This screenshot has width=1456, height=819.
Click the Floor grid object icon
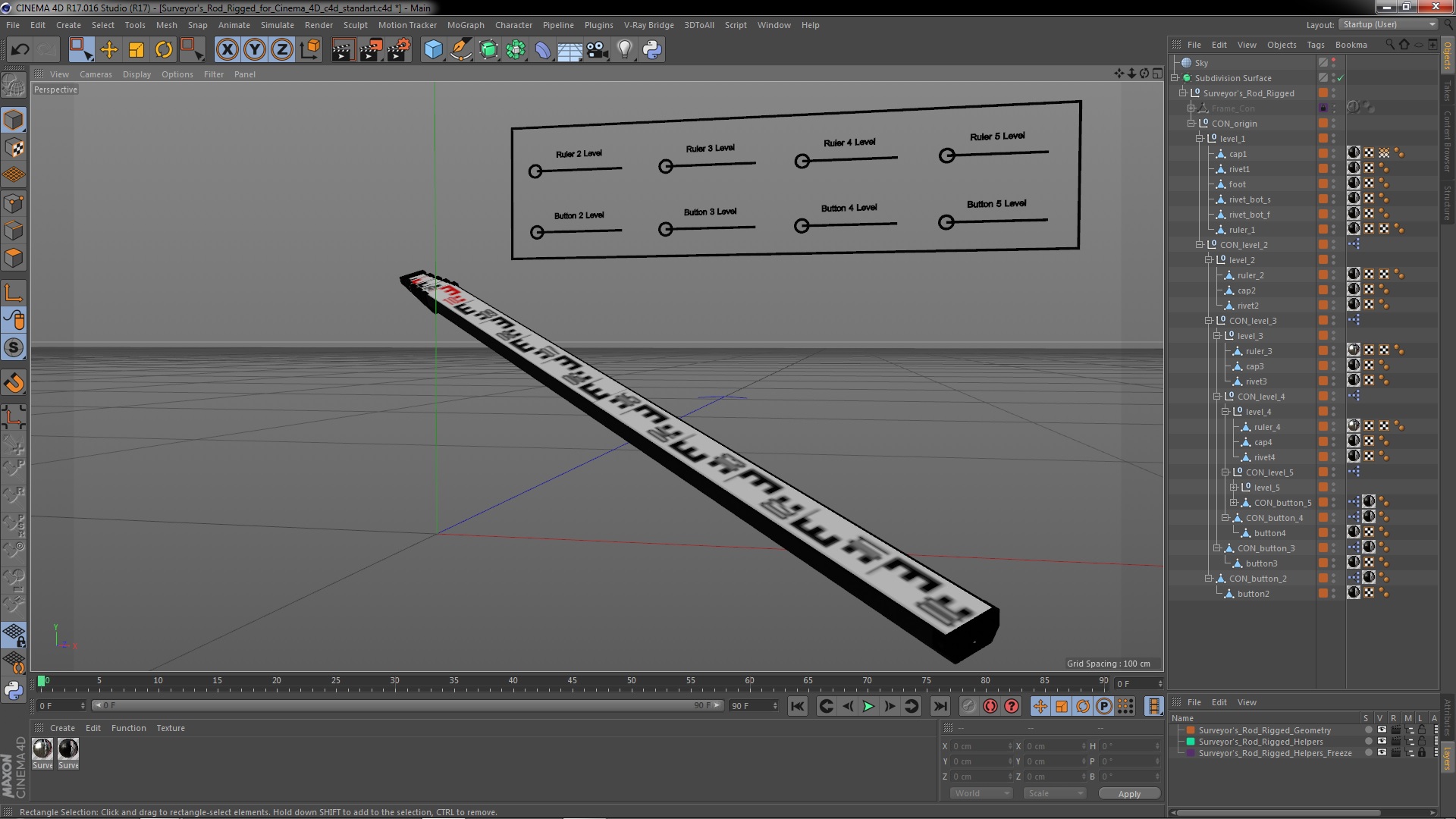pos(570,50)
